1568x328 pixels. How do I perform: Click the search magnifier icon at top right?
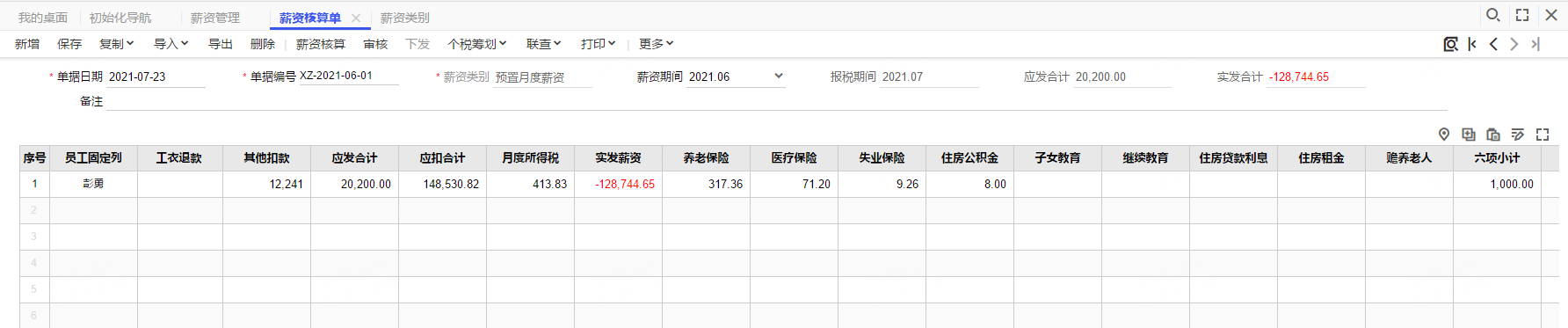coord(1492,15)
